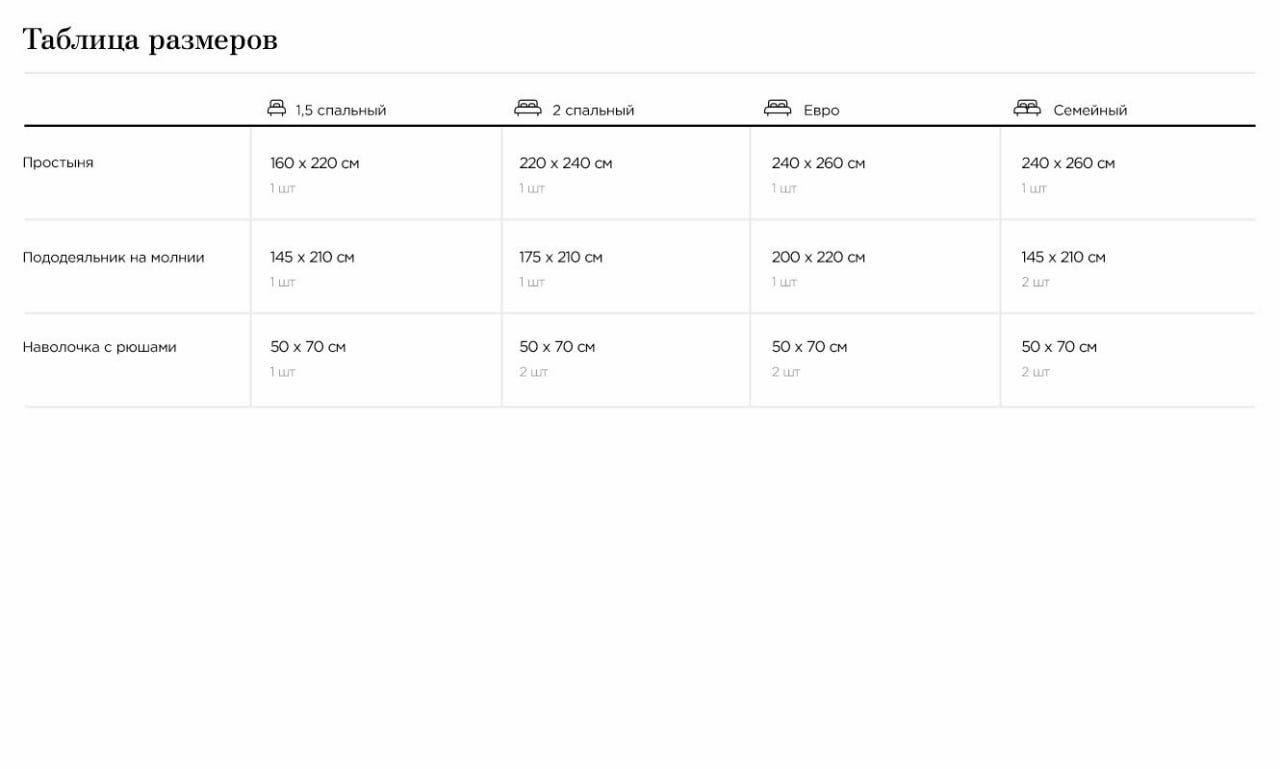This screenshot has height=769, width=1280.
Task: Click the 2 спальный bed icon
Action: point(527,108)
